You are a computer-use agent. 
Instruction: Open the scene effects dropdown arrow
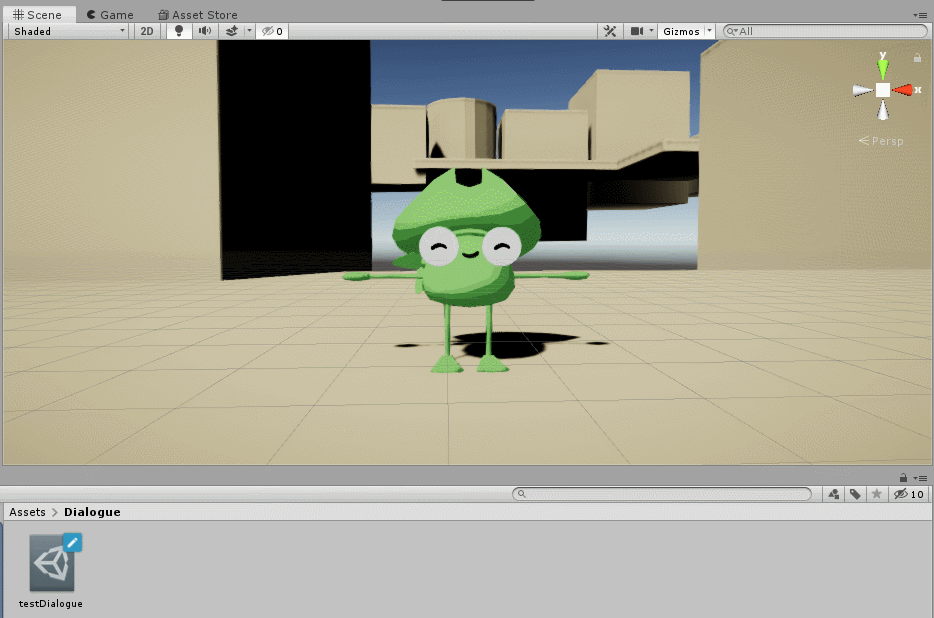click(x=249, y=31)
